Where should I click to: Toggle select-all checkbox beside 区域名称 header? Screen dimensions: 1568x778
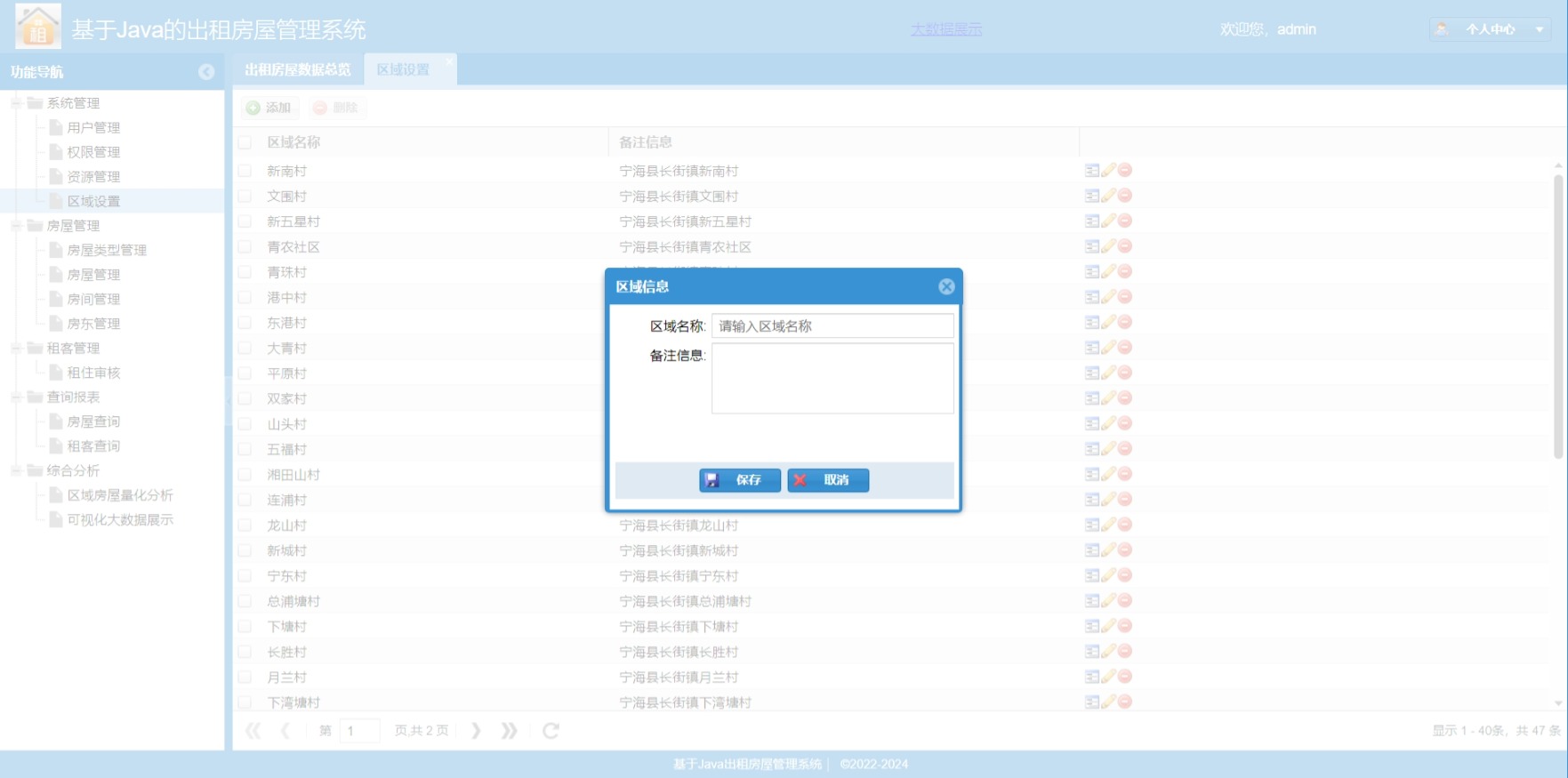click(x=245, y=142)
